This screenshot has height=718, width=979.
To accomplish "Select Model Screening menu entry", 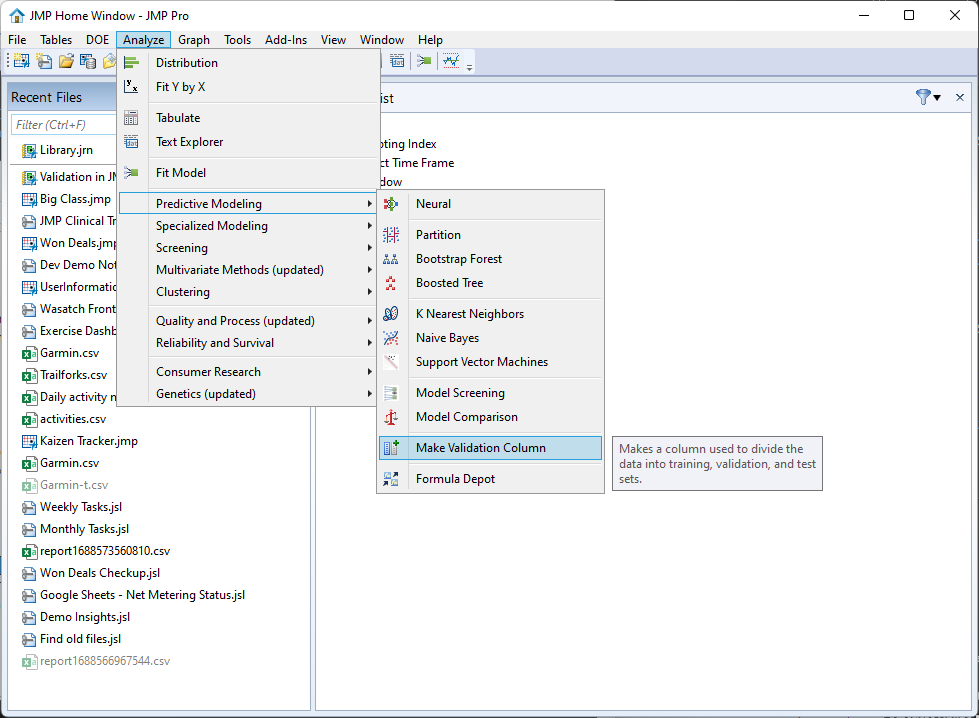I will click(490, 393).
